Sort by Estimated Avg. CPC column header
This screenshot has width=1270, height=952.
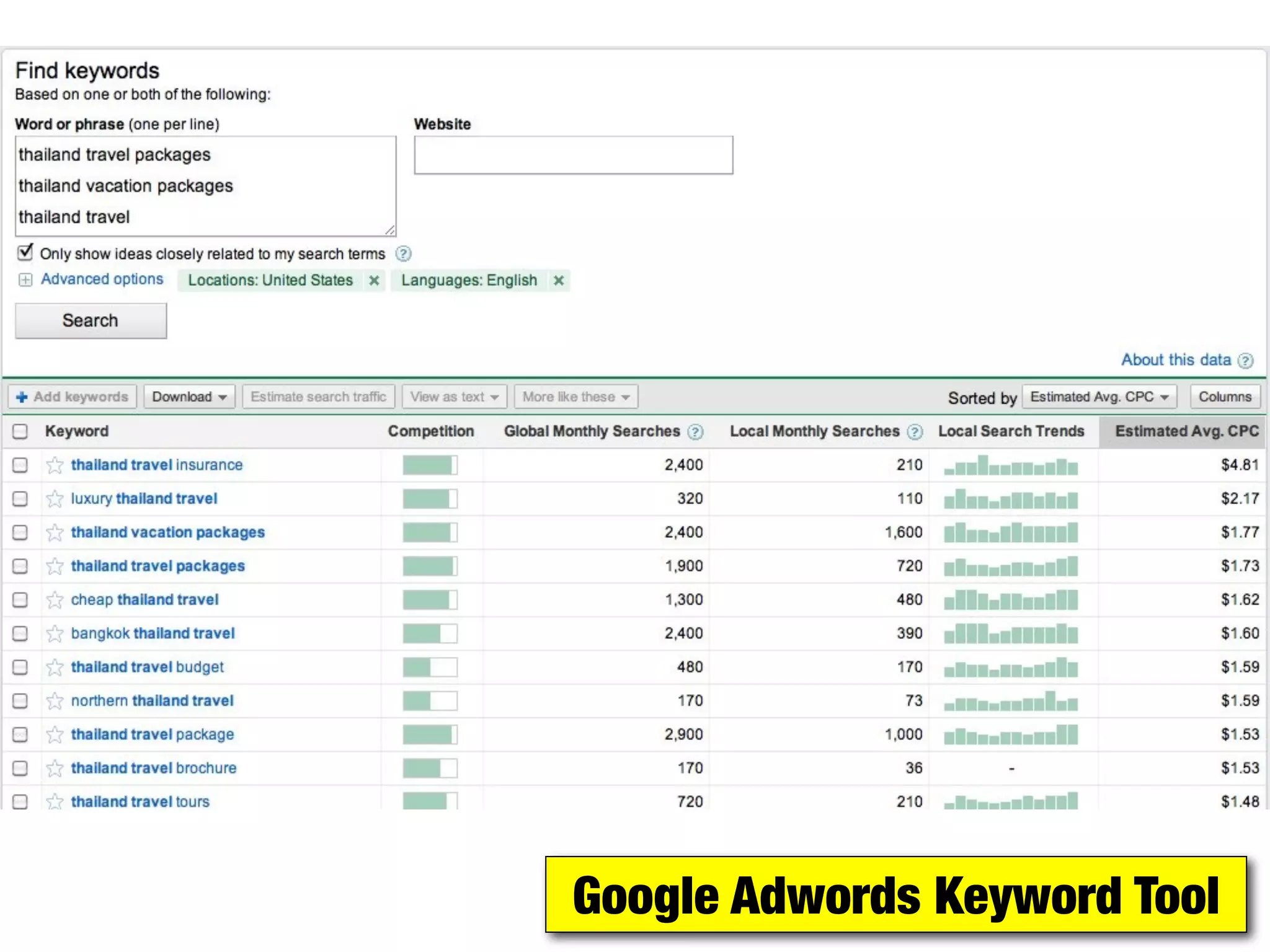tap(1187, 431)
